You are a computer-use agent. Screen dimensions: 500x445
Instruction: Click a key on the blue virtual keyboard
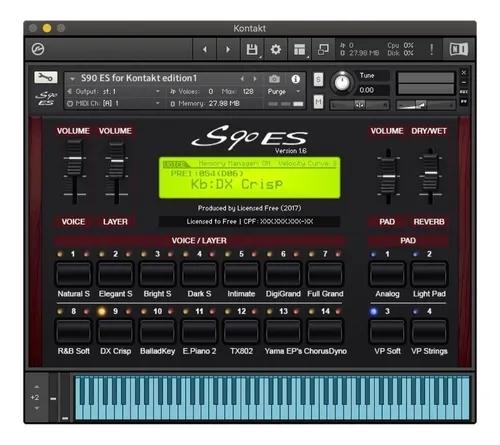click(x=272, y=397)
